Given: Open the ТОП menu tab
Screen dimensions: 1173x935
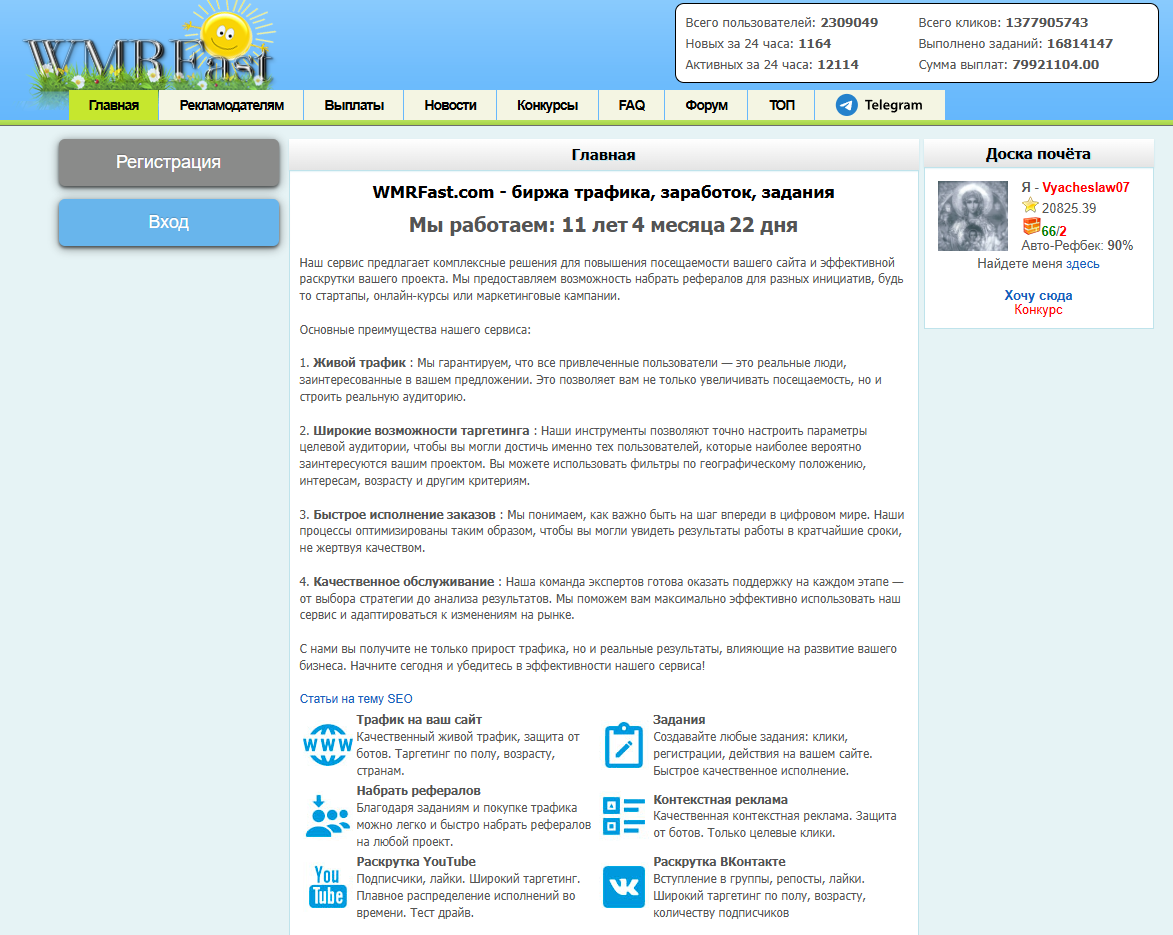Looking at the screenshot, I should coord(782,105).
